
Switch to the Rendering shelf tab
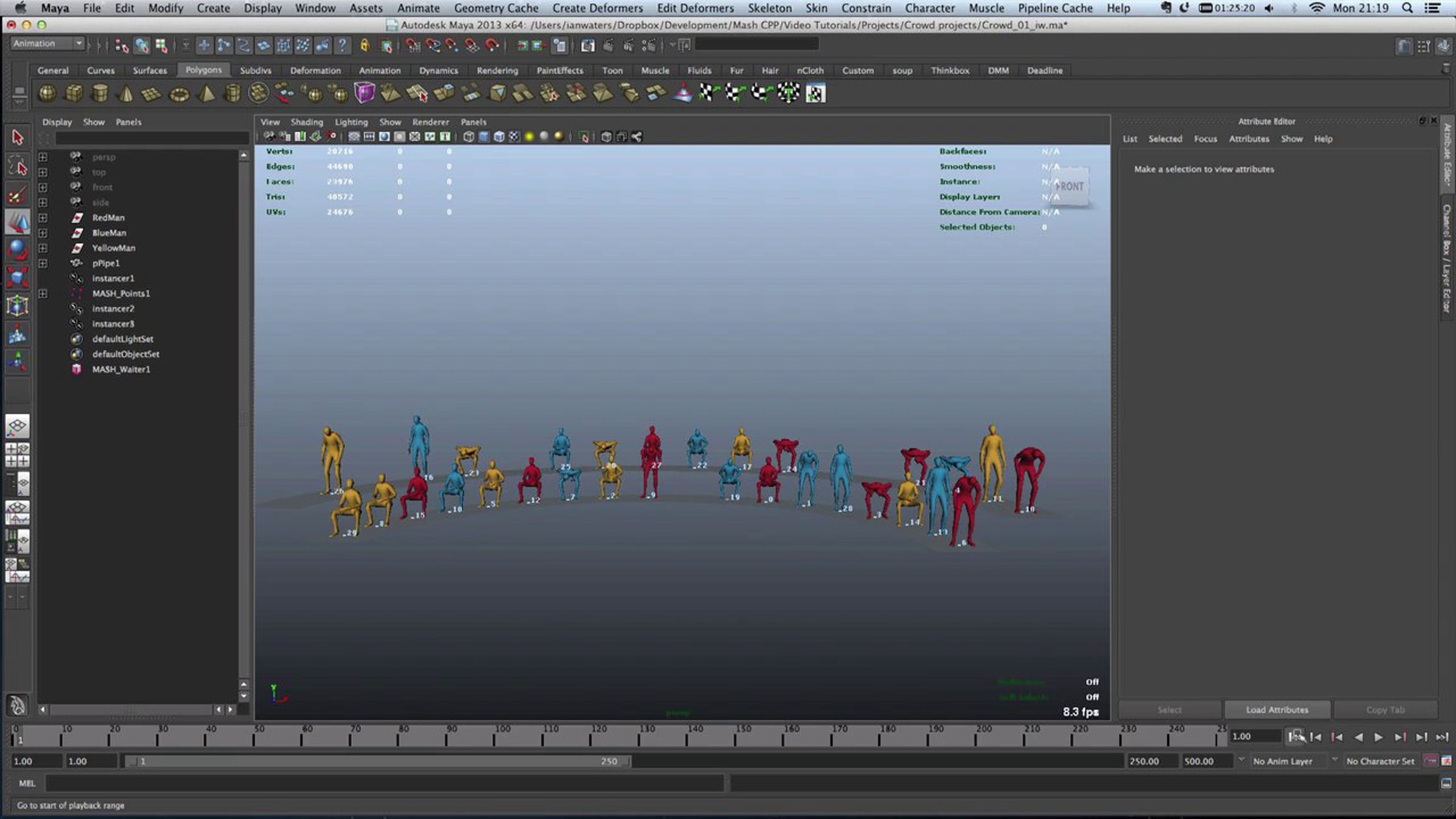coord(497,70)
